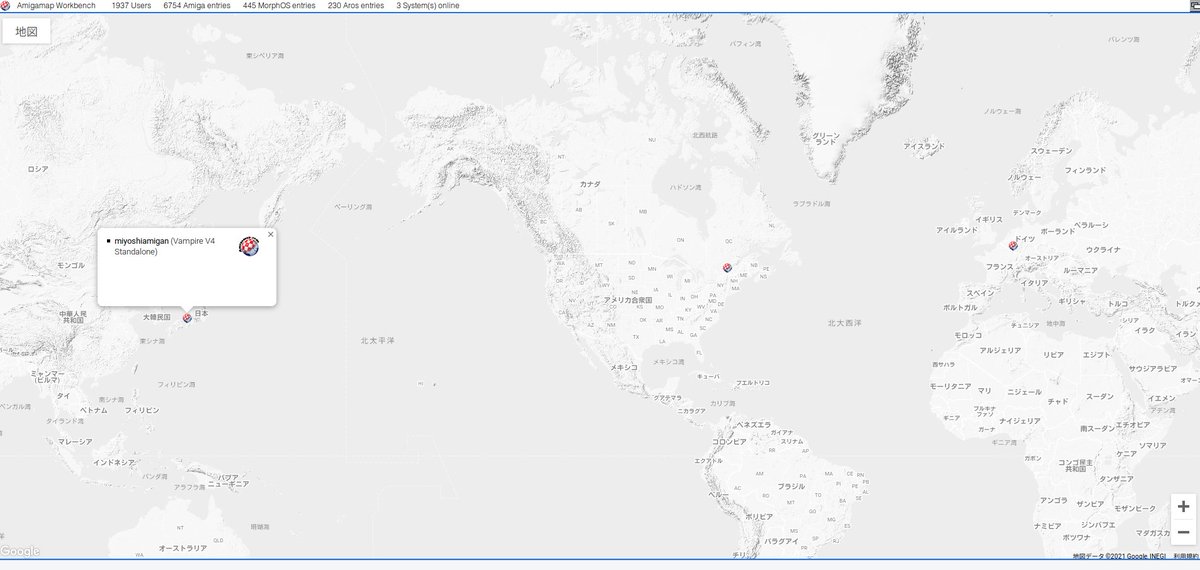The width and height of the screenshot is (1200, 570).
Task: Close the miyoshiamigan info popup
Action: click(x=270, y=234)
